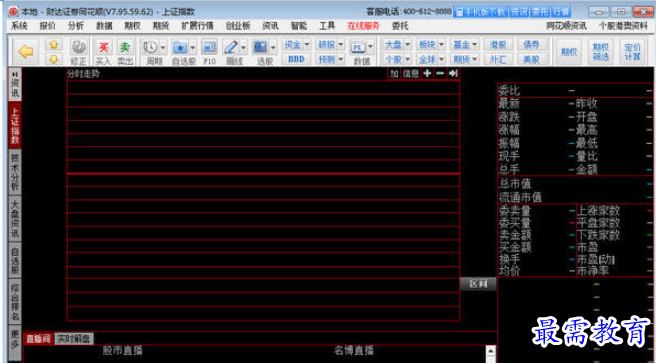Screen dimensions: 656x363
Task: Expand the 自选股 dropdown arrow
Action: [192, 47]
